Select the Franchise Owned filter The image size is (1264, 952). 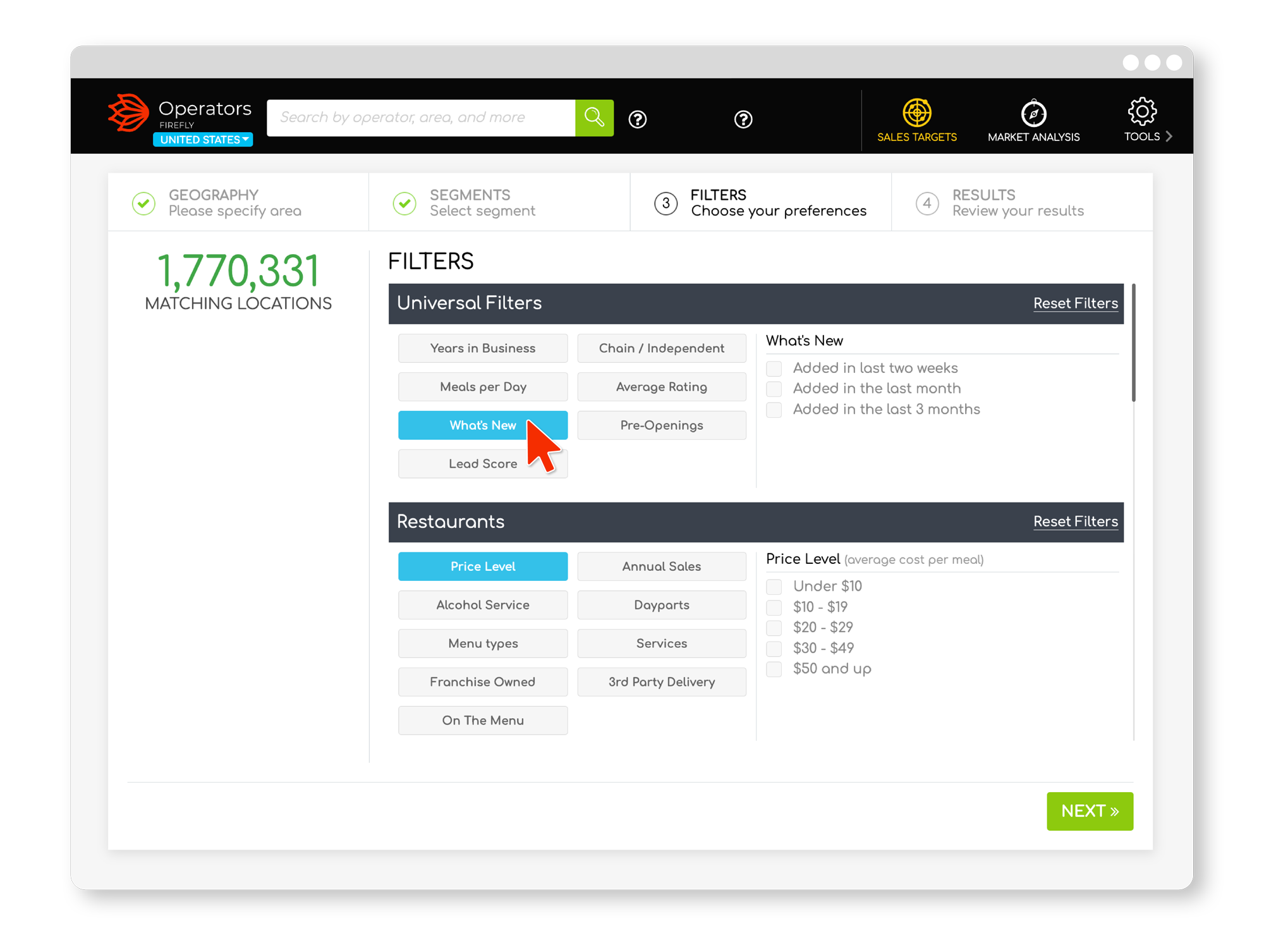coord(482,681)
